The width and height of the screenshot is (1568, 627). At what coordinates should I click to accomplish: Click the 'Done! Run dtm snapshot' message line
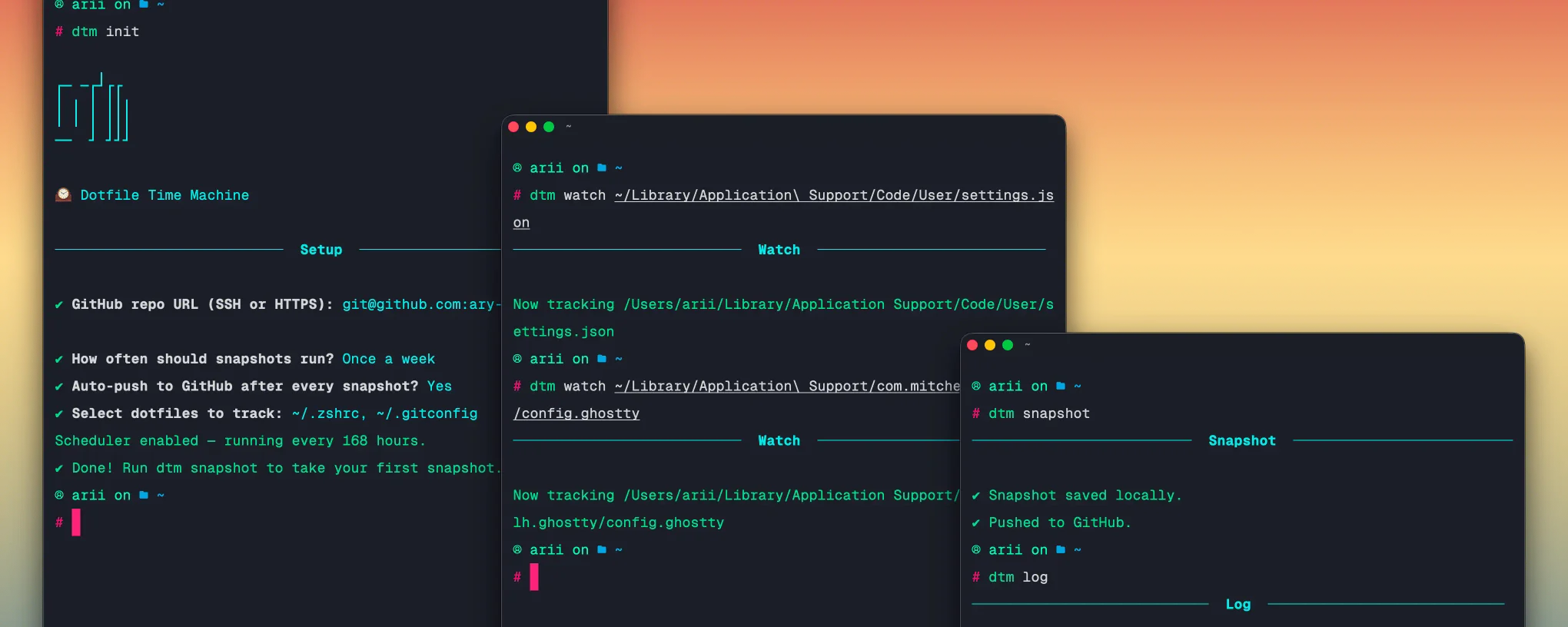[x=277, y=468]
